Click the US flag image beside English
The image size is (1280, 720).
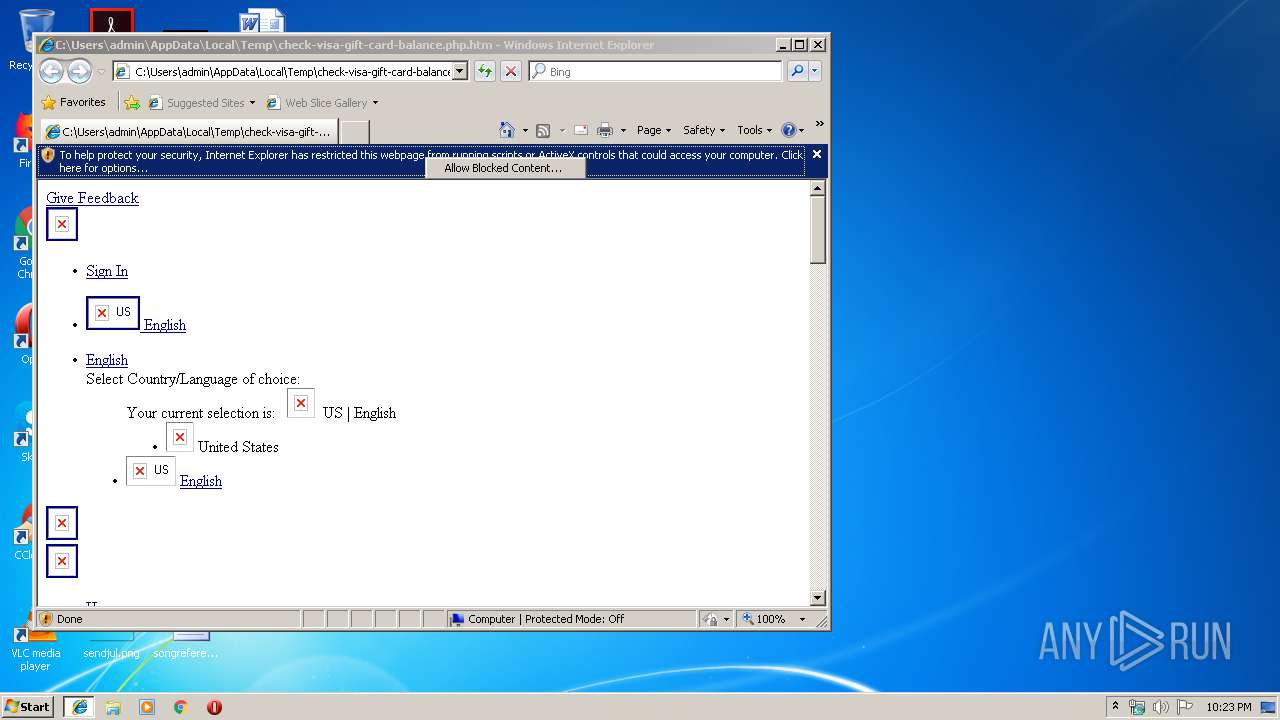(x=112, y=312)
